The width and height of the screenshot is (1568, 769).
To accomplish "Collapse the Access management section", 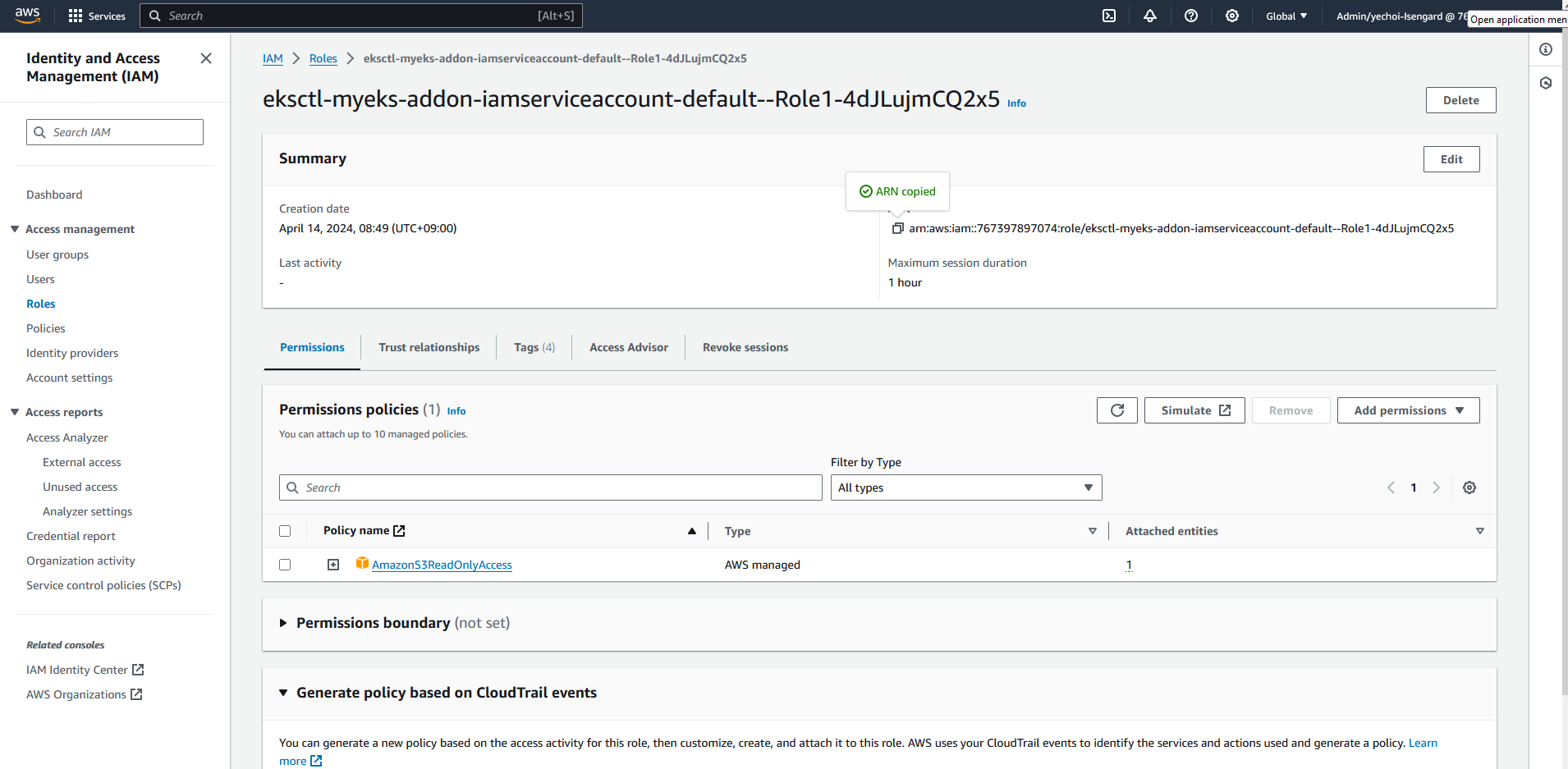I will (x=15, y=229).
